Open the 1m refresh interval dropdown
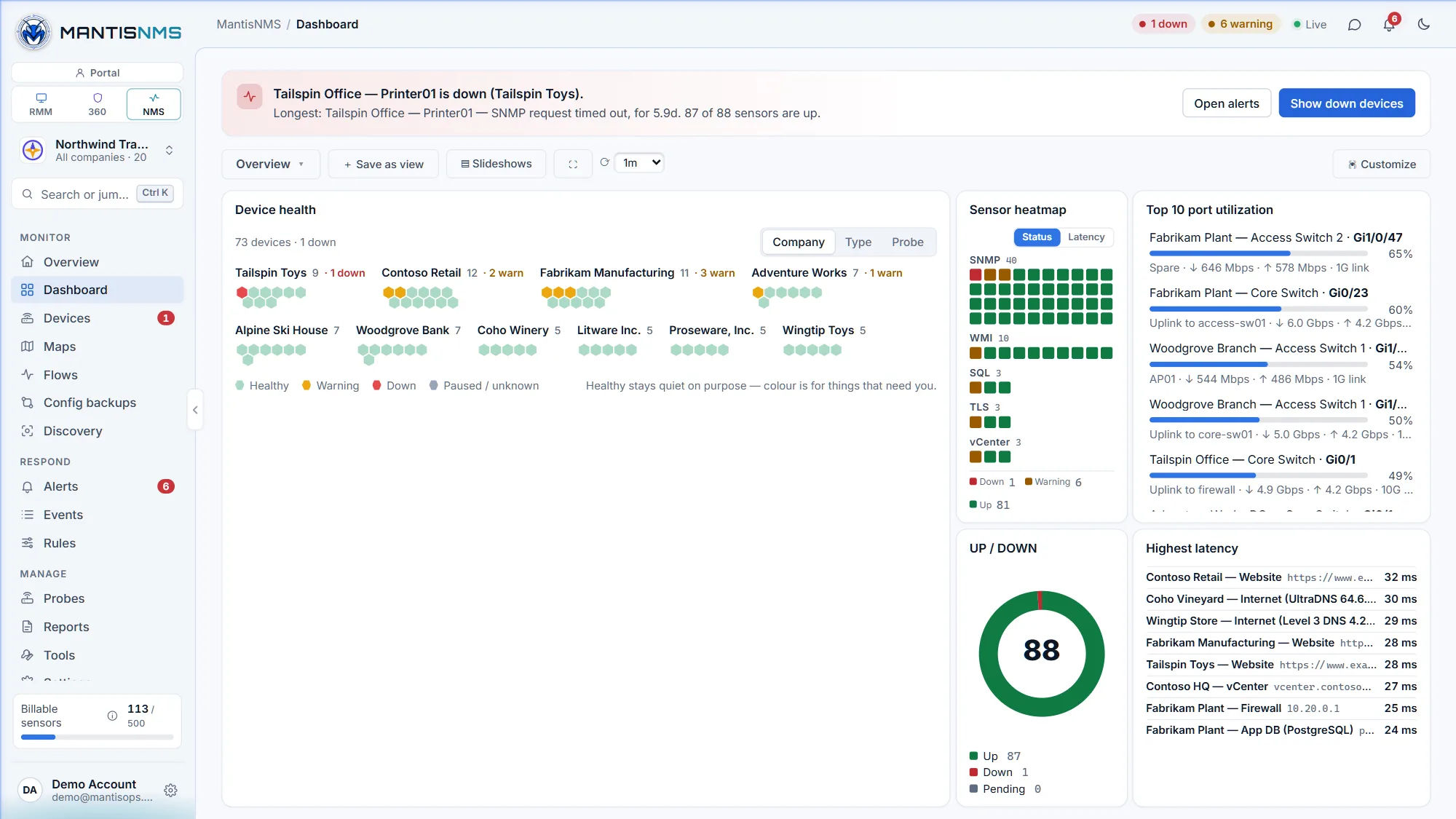The height and width of the screenshot is (819, 1456). (x=639, y=163)
